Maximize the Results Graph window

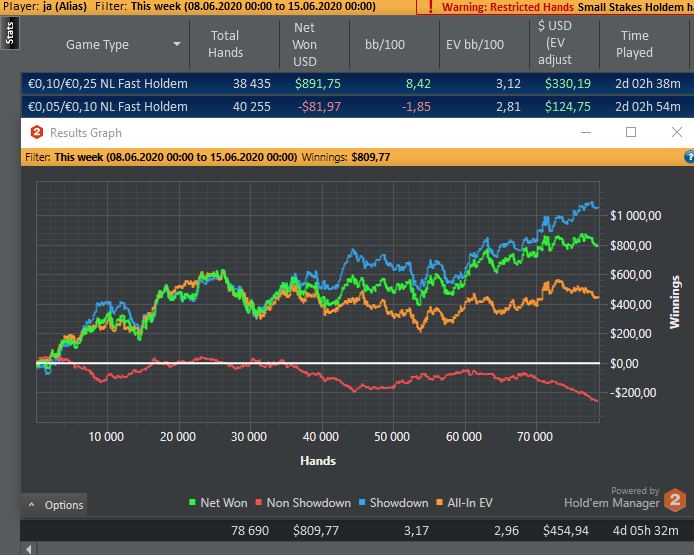[x=631, y=132]
